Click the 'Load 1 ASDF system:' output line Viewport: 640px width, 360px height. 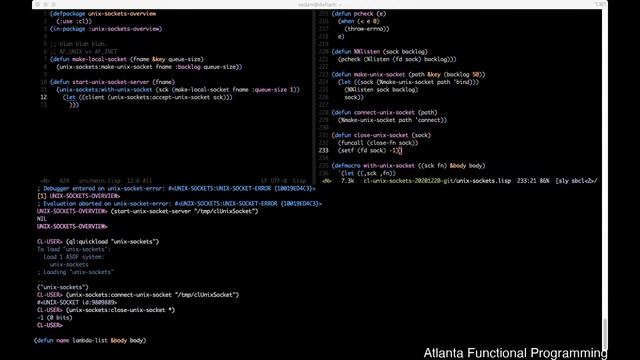(74, 257)
